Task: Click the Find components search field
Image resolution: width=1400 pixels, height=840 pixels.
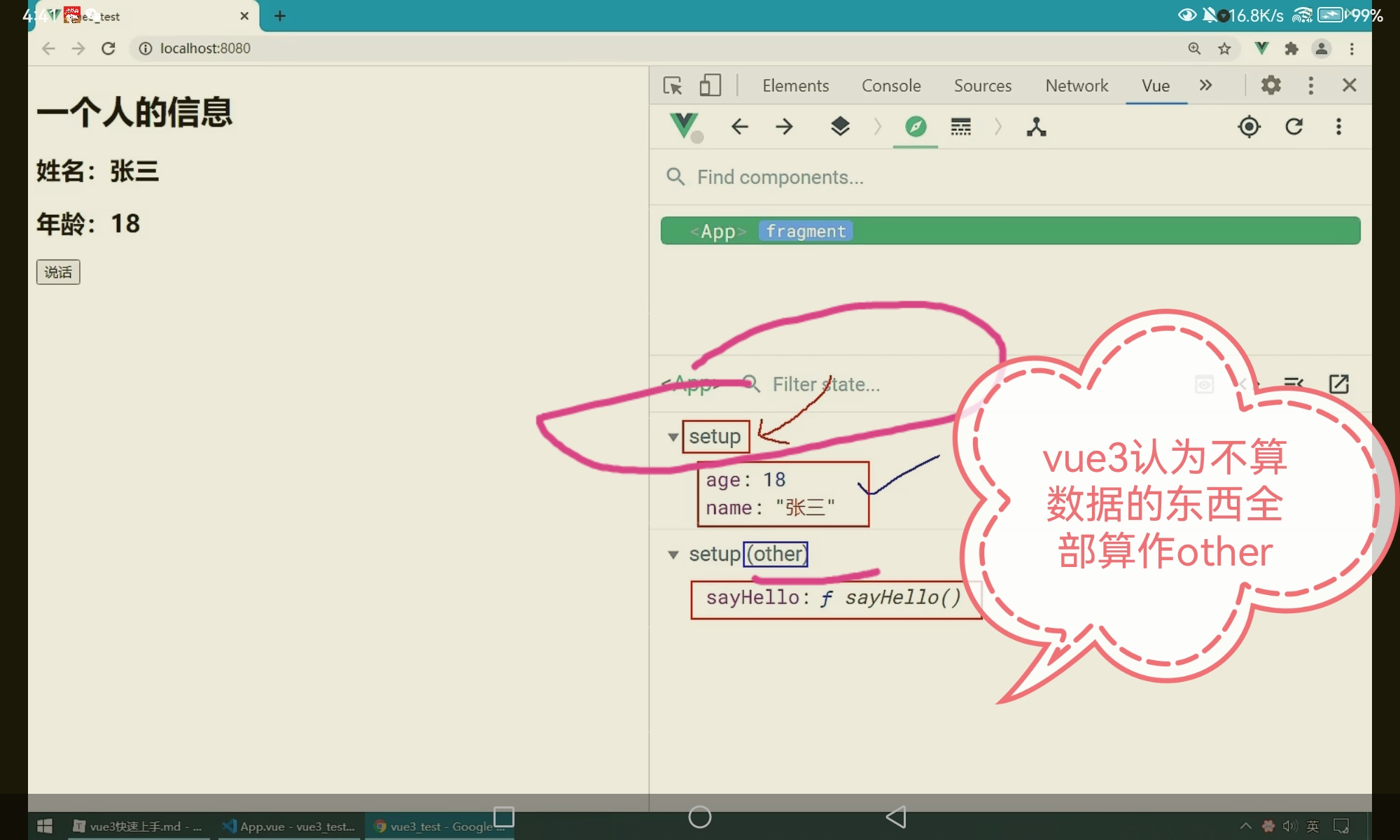Action: coord(780,177)
